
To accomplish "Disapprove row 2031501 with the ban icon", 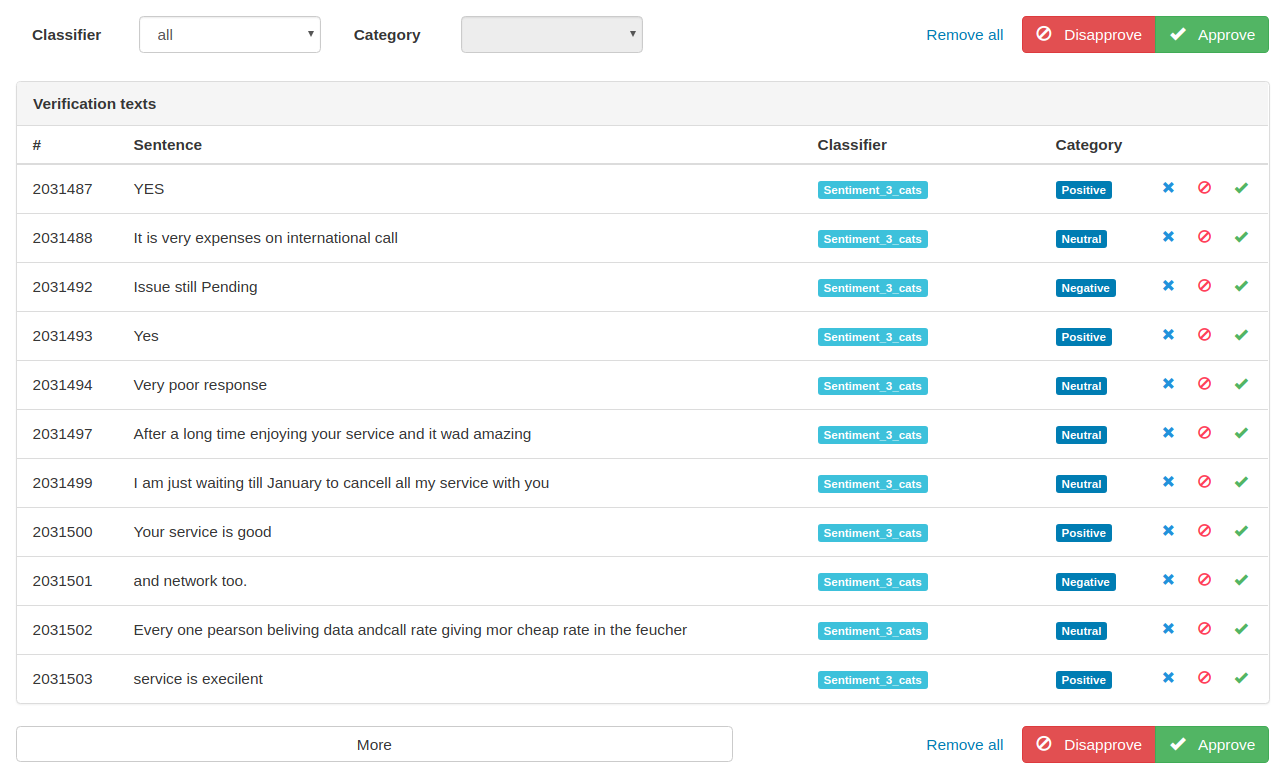I will coord(1204,580).
